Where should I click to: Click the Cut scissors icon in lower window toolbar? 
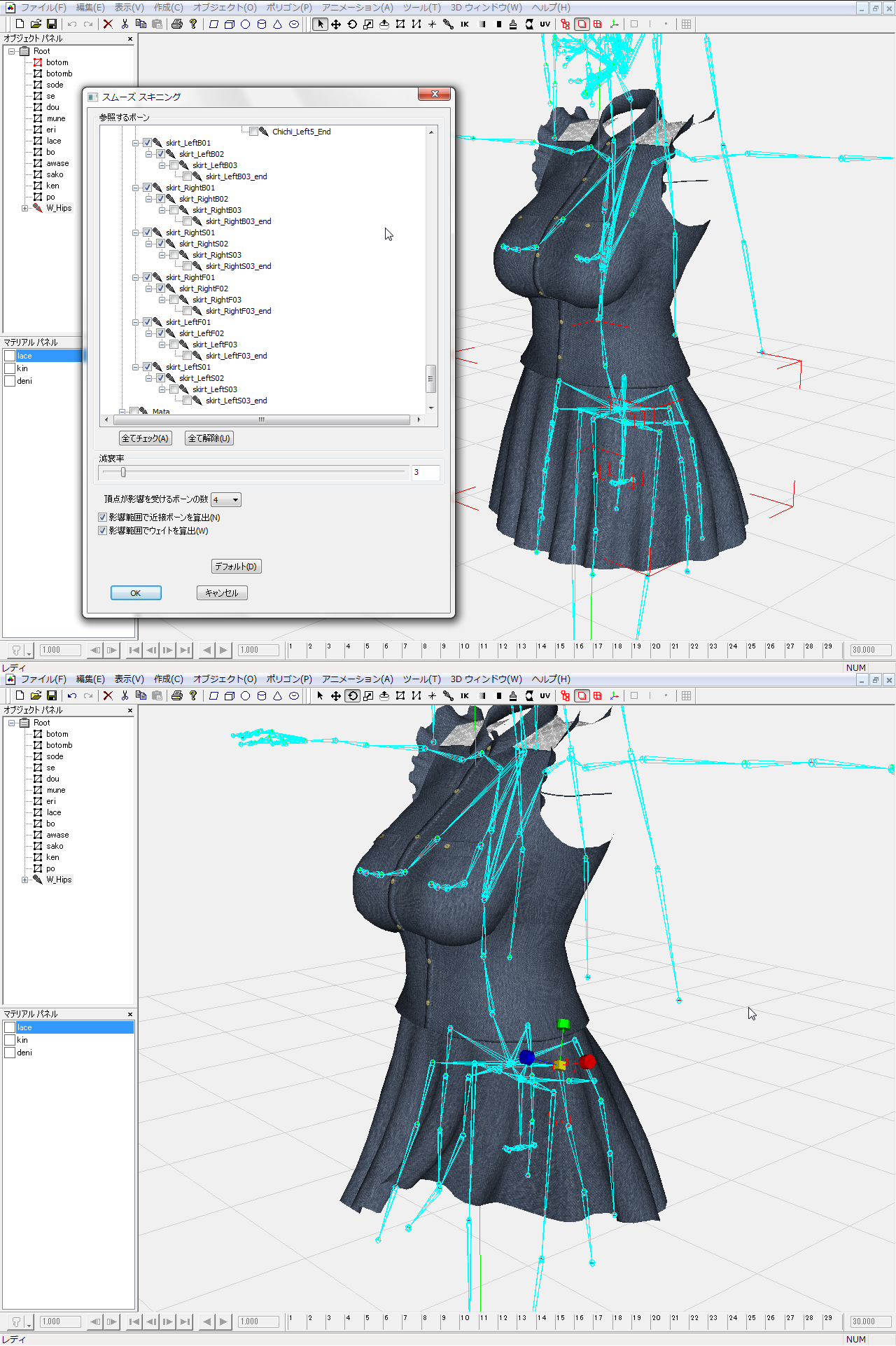pyautogui.click(x=125, y=695)
